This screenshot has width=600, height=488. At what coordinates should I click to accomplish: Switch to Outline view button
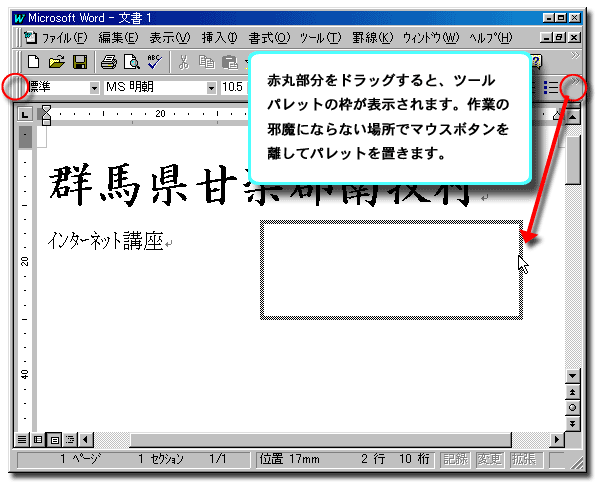[70, 439]
